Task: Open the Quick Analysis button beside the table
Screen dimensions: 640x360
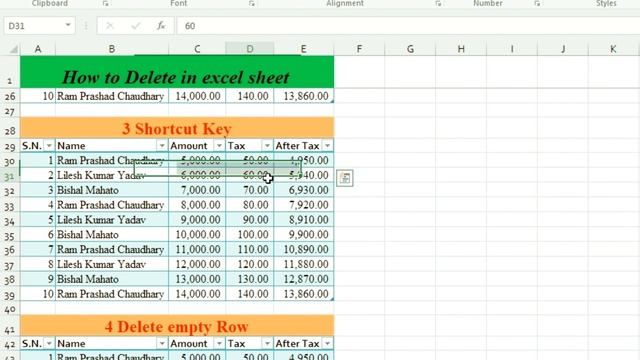Action: click(345, 178)
